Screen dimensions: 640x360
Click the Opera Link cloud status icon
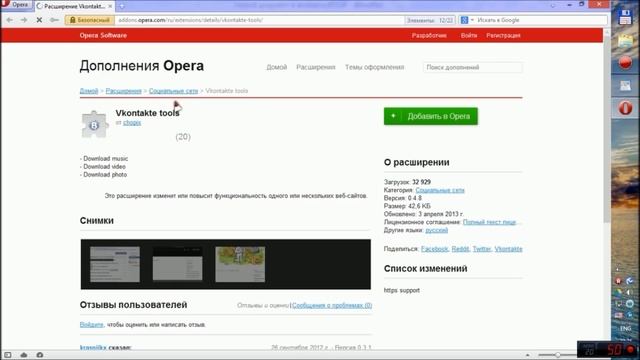(24, 355)
